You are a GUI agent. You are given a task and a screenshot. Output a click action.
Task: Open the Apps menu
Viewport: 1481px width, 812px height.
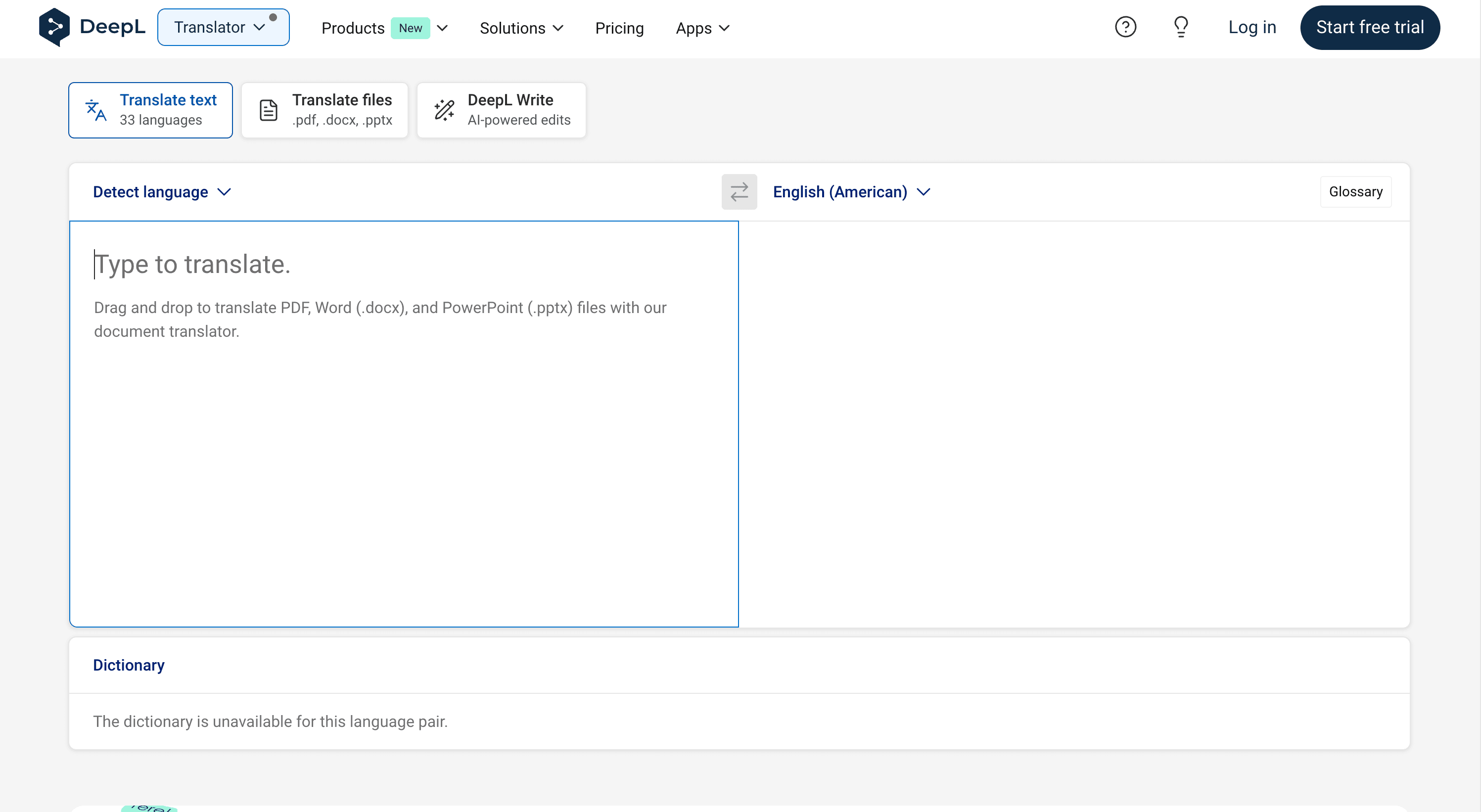[x=702, y=28]
